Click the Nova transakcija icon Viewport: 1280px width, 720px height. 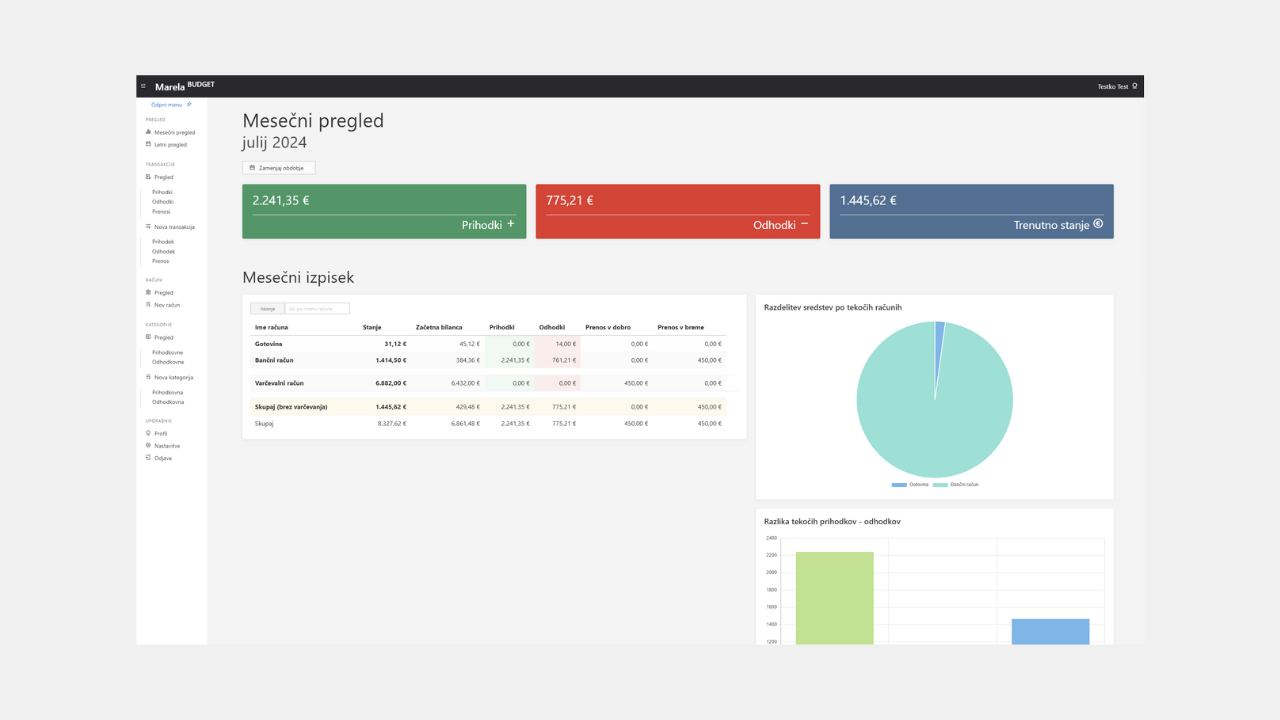click(x=148, y=227)
